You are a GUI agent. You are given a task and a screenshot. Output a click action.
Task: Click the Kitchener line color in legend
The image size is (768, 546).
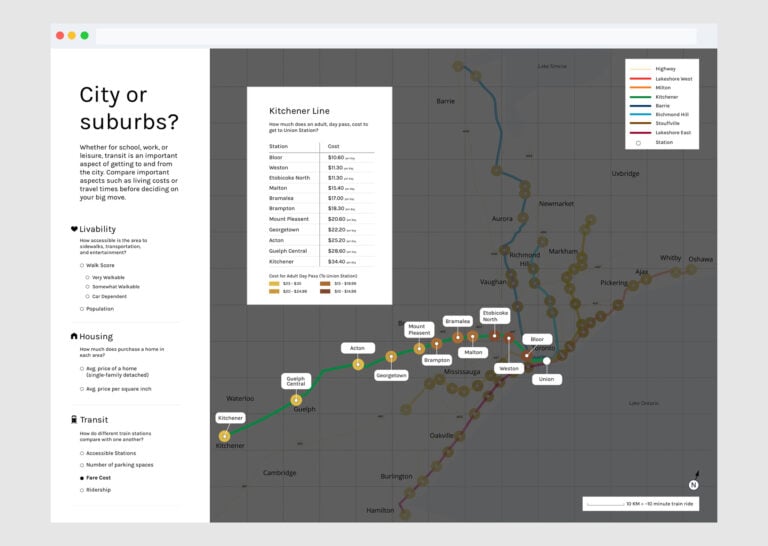640,97
